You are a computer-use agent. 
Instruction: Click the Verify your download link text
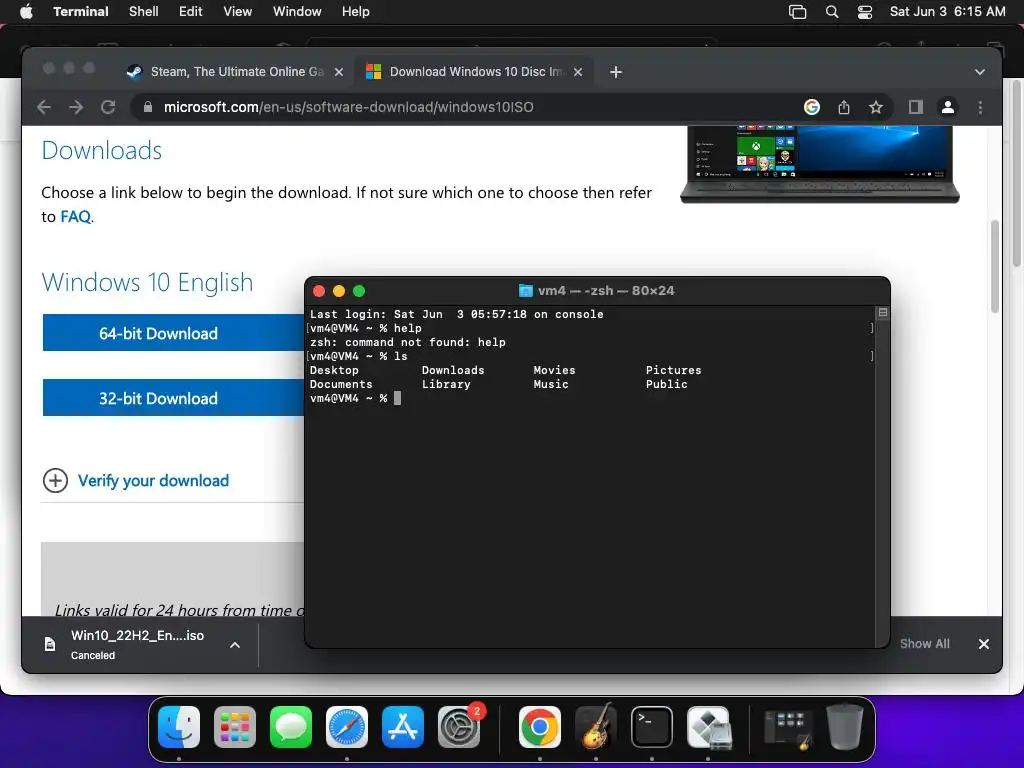(153, 481)
